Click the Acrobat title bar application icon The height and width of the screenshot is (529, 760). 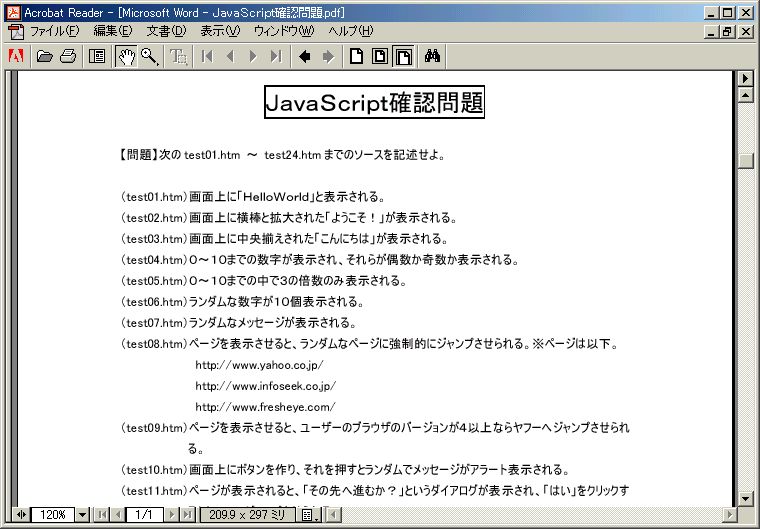(x=13, y=12)
